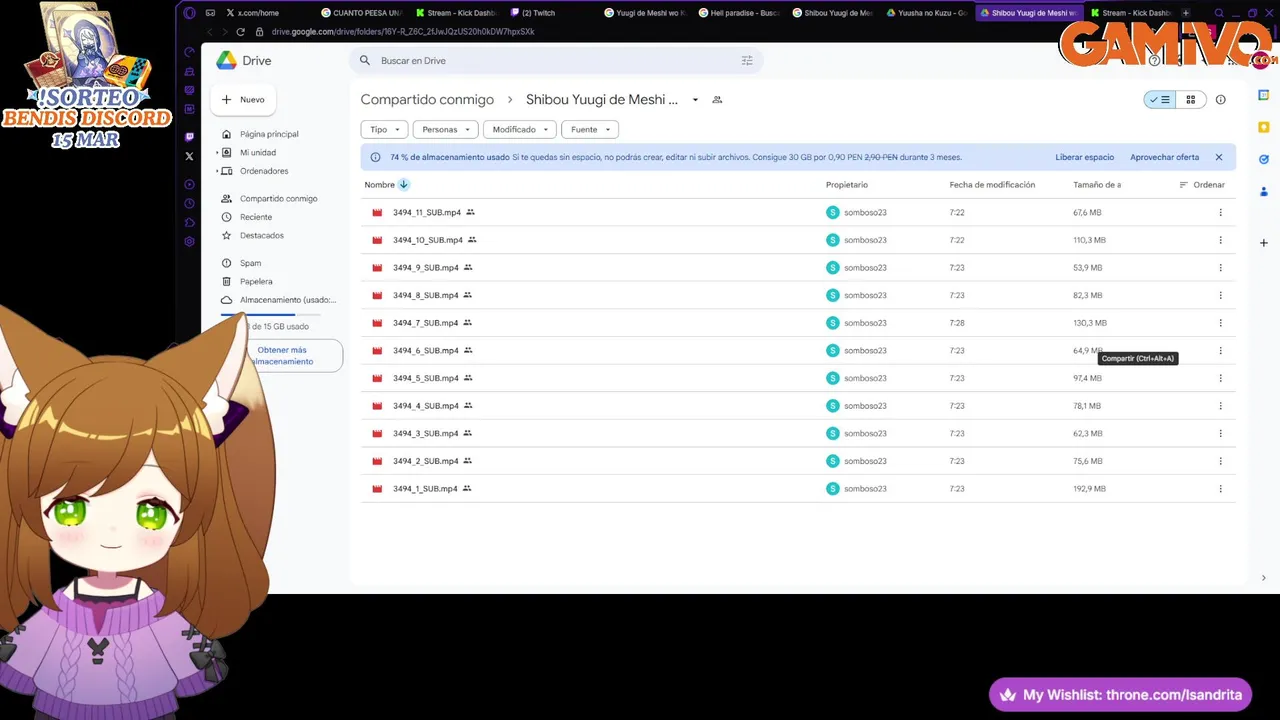Screen dimensions: 1280x720
Task: Open a new browser tab
Action: (1186, 13)
